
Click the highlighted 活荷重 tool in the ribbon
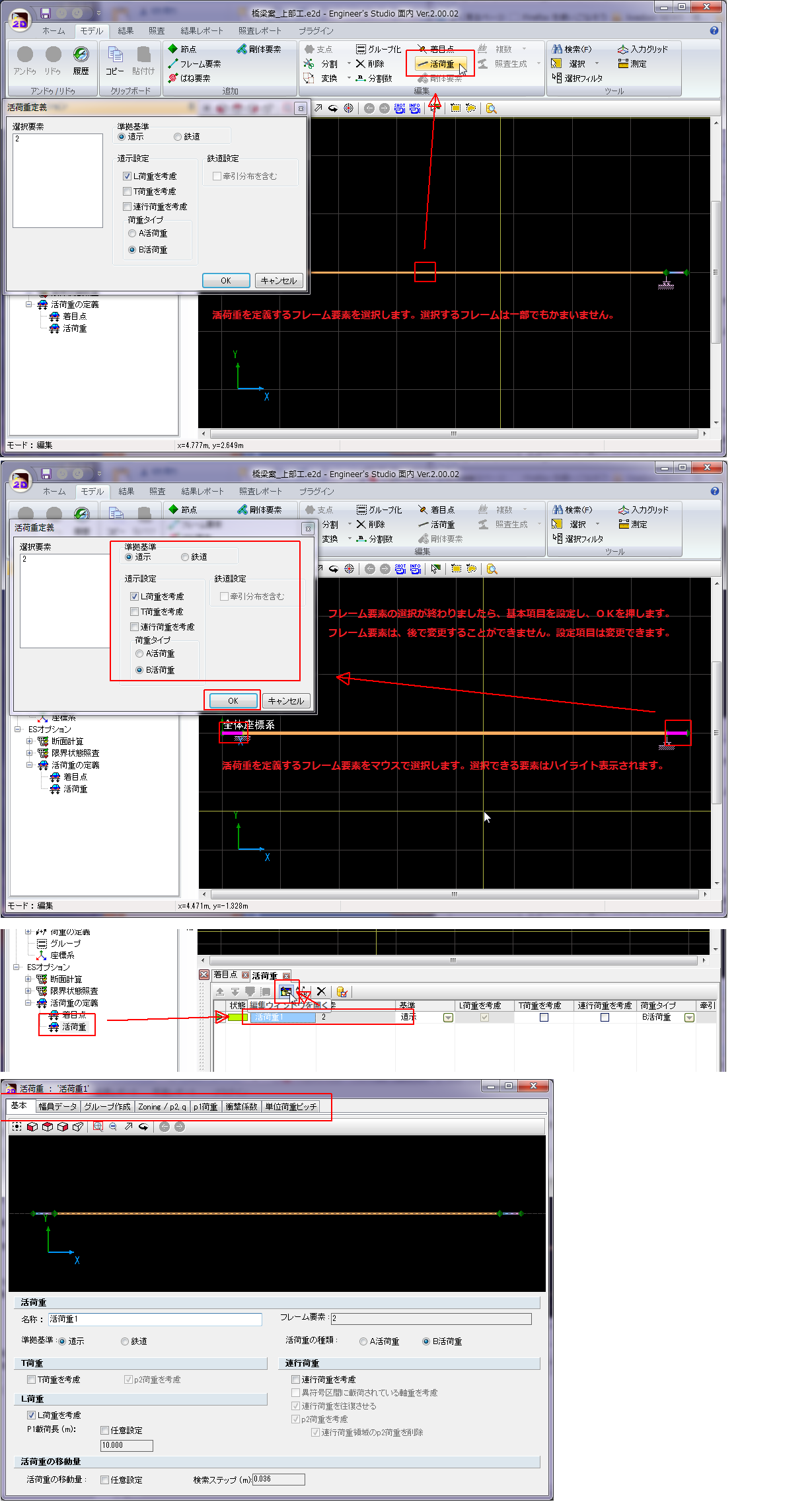(440, 64)
